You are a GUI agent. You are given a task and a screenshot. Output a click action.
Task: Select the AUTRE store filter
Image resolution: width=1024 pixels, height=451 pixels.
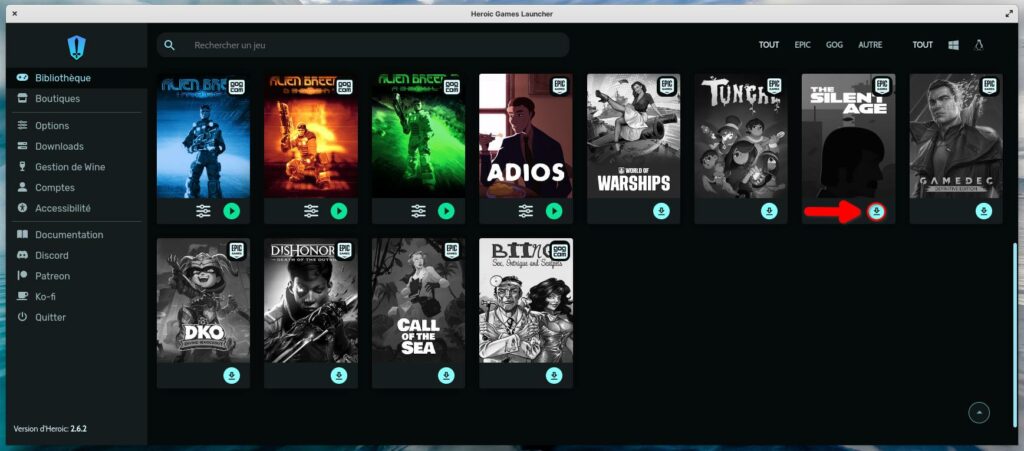(870, 45)
